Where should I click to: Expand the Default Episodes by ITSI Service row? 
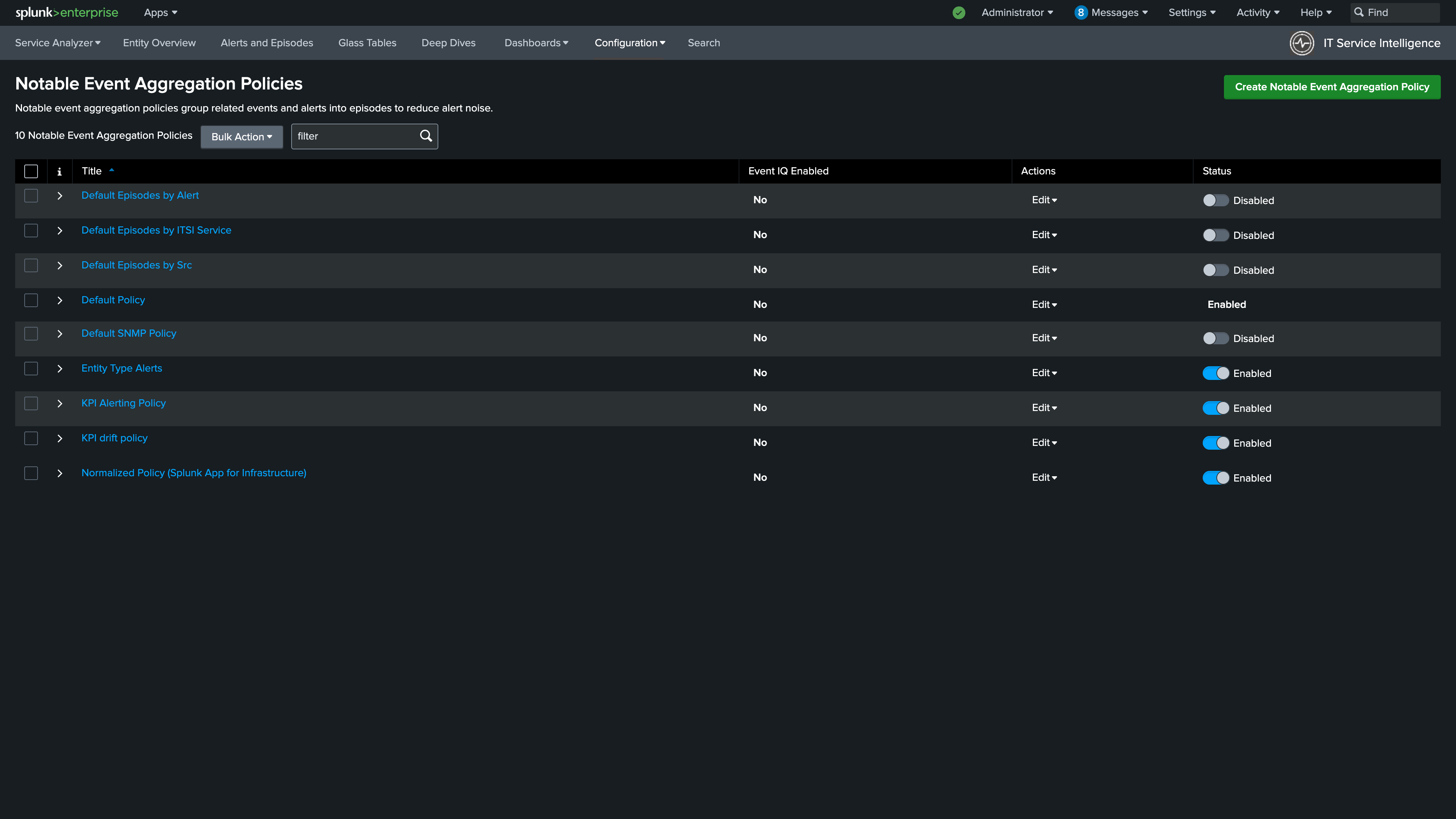[60, 231]
